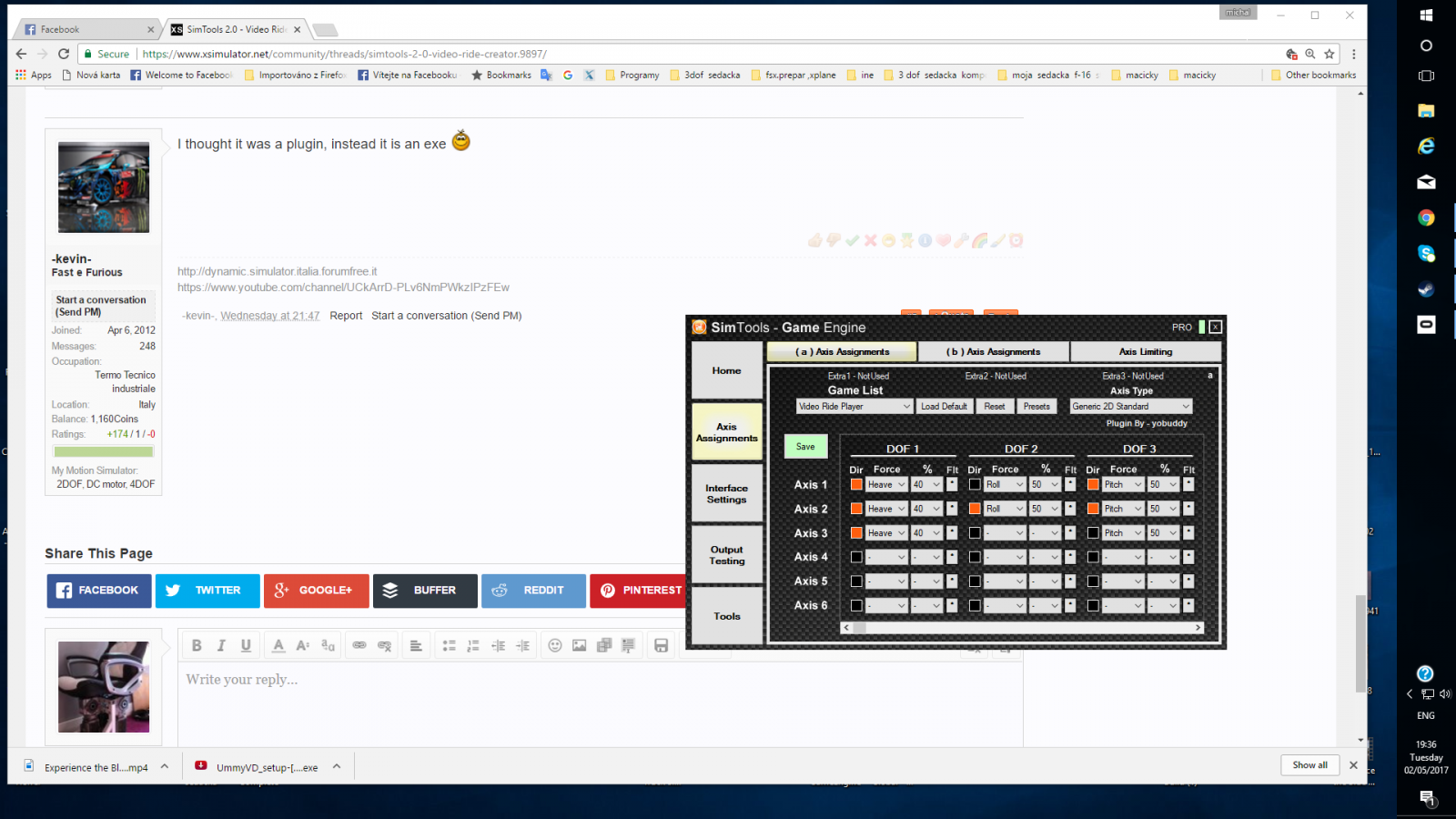Open Skype from the Windows taskbar

click(1426, 253)
